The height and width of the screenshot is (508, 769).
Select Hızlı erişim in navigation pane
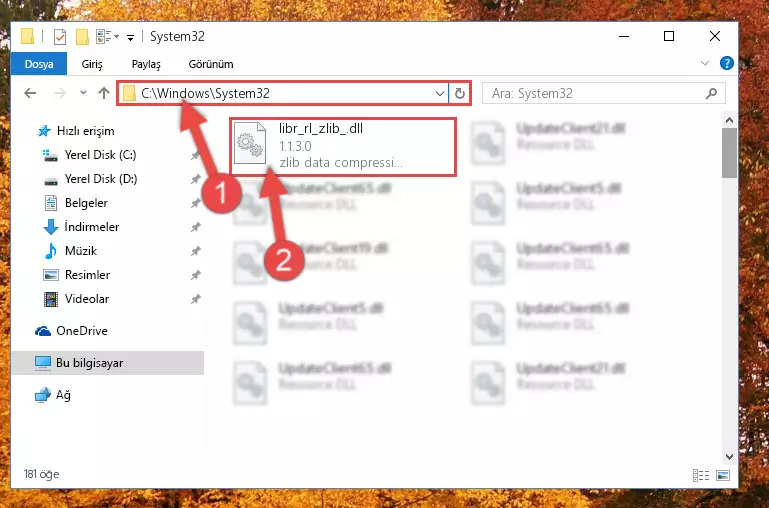click(x=85, y=131)
